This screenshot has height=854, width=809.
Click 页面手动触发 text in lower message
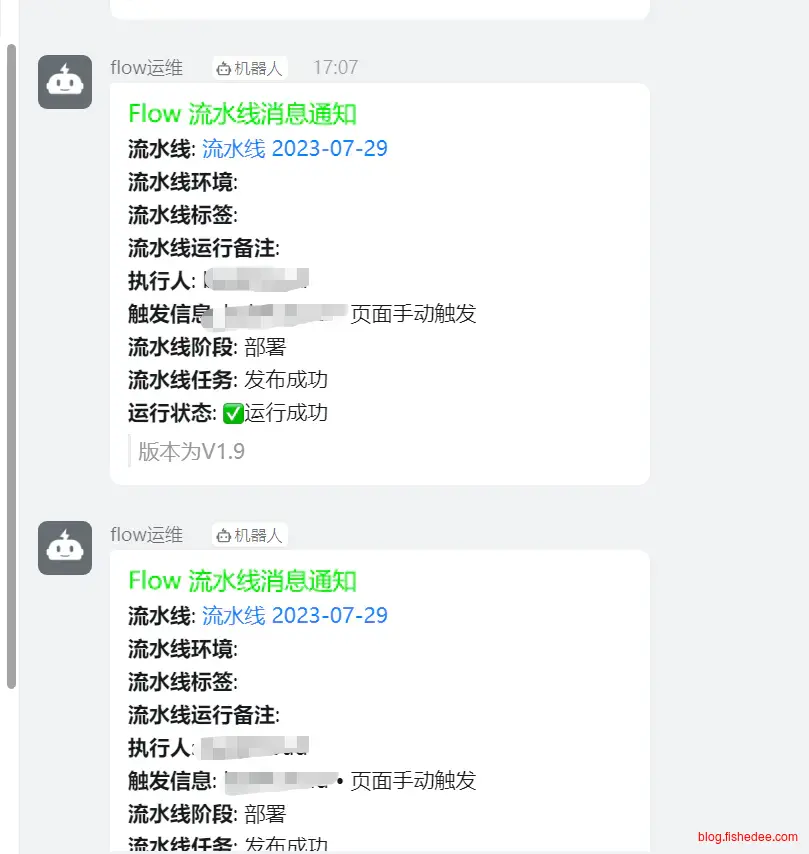pos(413,781)
